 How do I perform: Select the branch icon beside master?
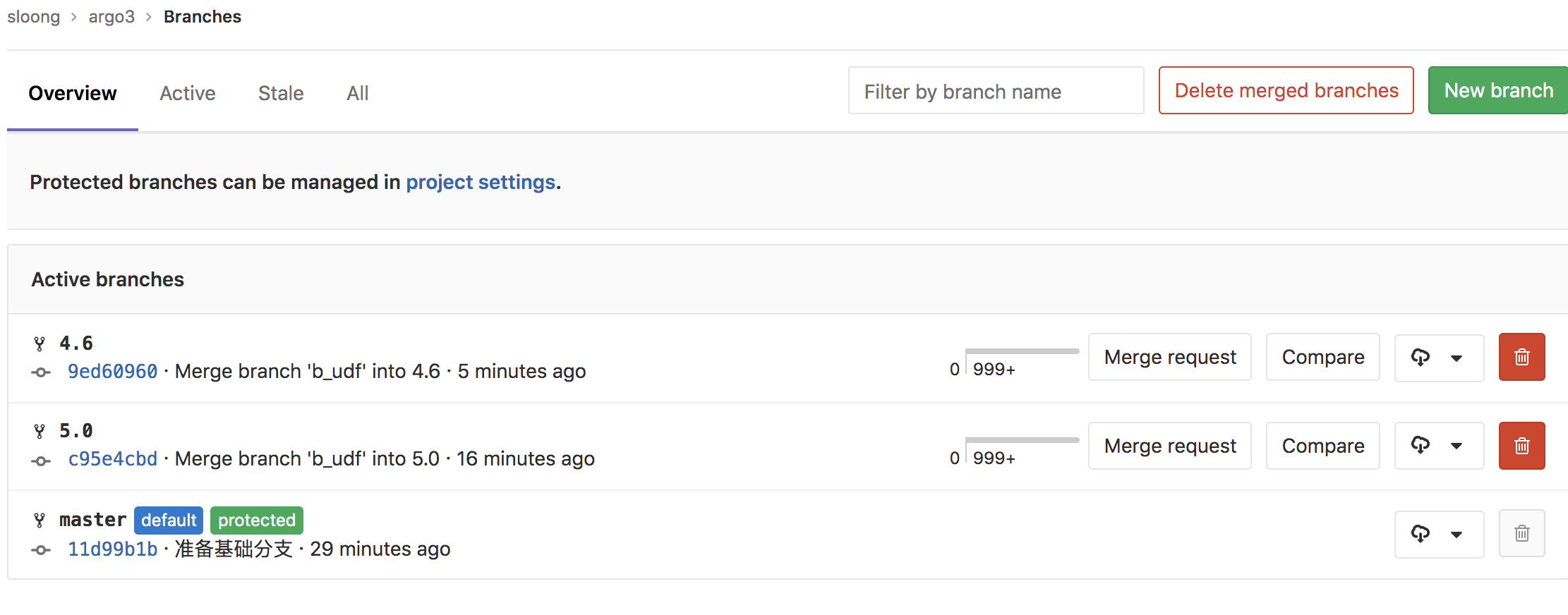tap(40, 520)
